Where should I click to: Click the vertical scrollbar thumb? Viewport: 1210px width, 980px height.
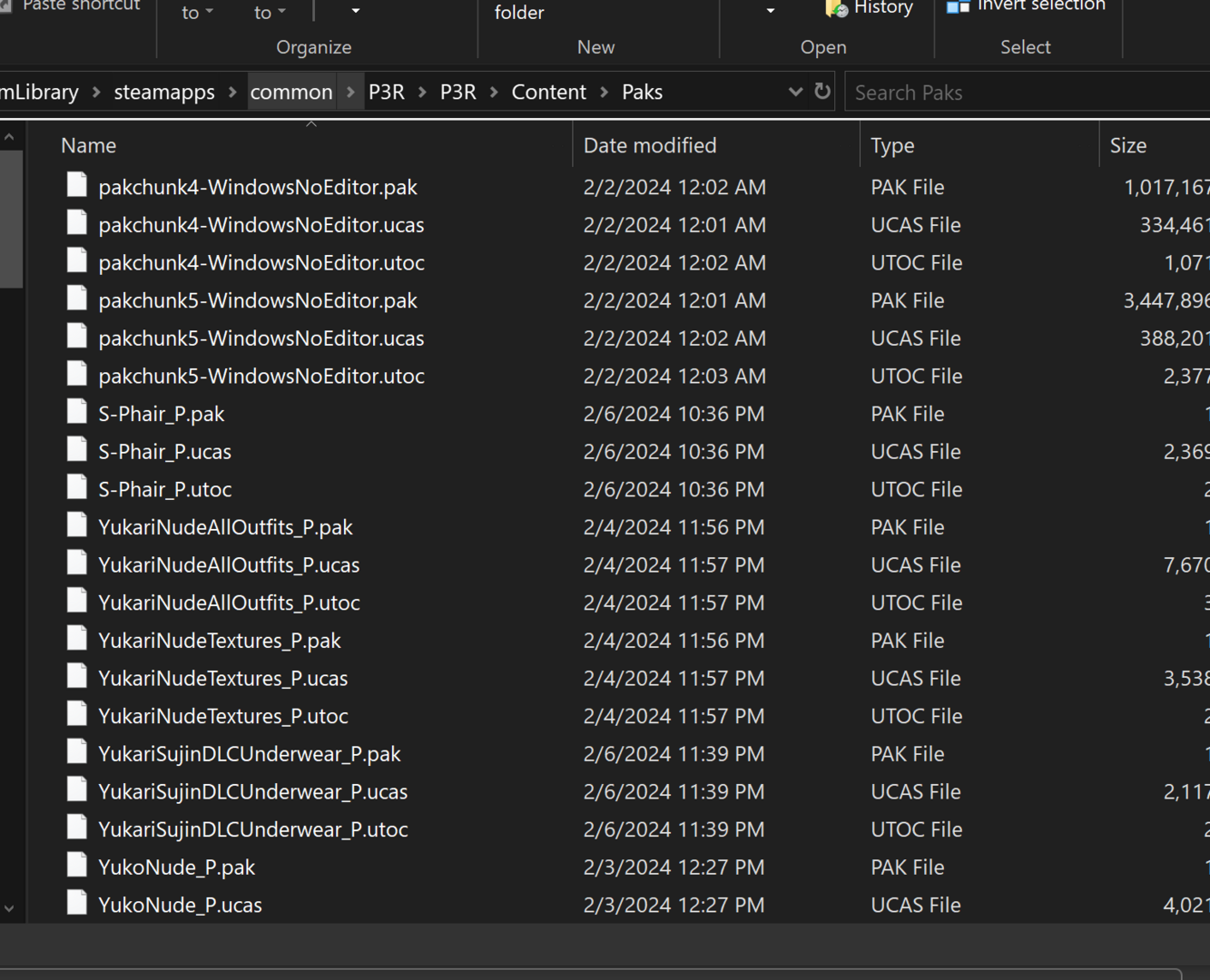coord(11,219)
